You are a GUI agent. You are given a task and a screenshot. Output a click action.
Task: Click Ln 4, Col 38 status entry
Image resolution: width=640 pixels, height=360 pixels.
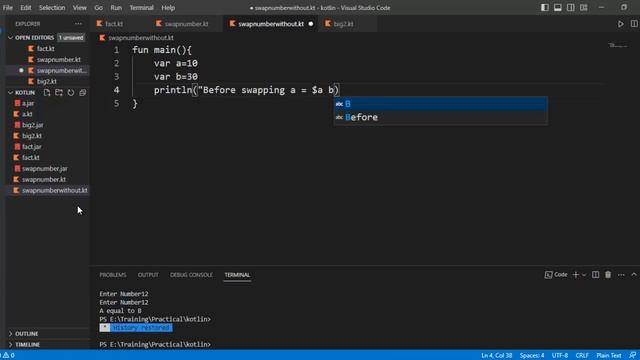click(496, 355)
